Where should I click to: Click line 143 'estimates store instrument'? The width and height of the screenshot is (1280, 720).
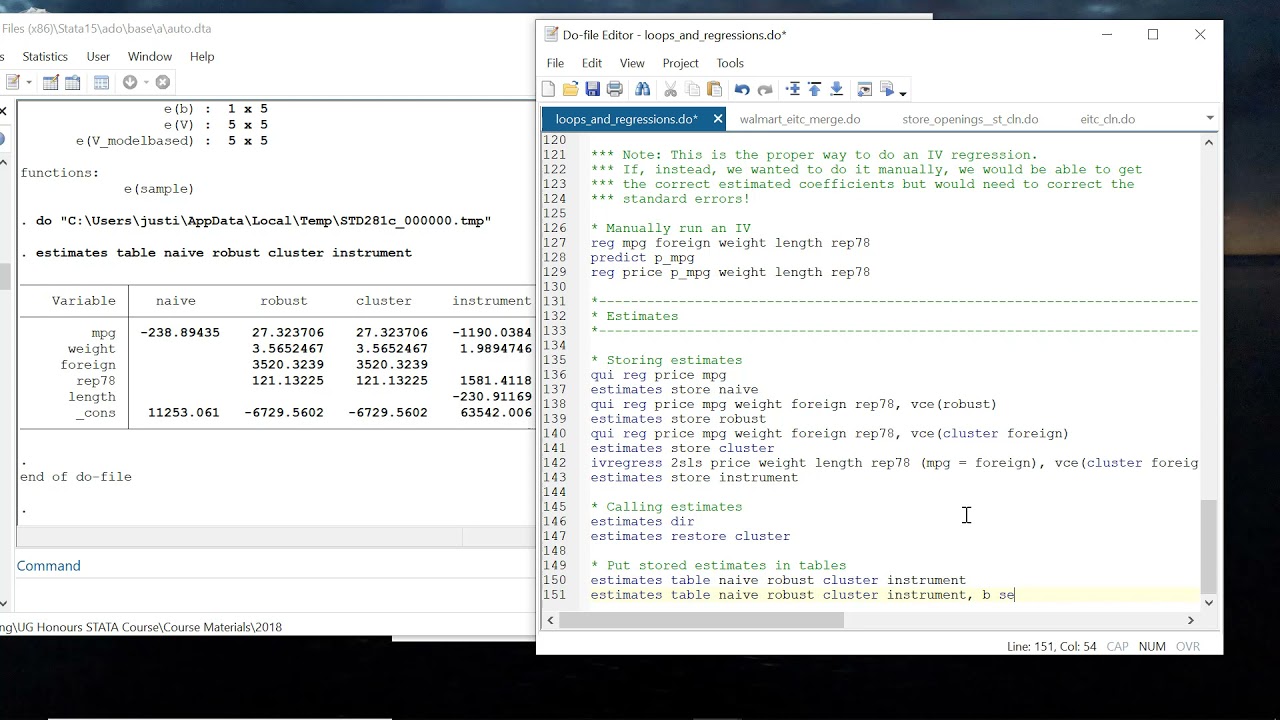click(694, 478)
